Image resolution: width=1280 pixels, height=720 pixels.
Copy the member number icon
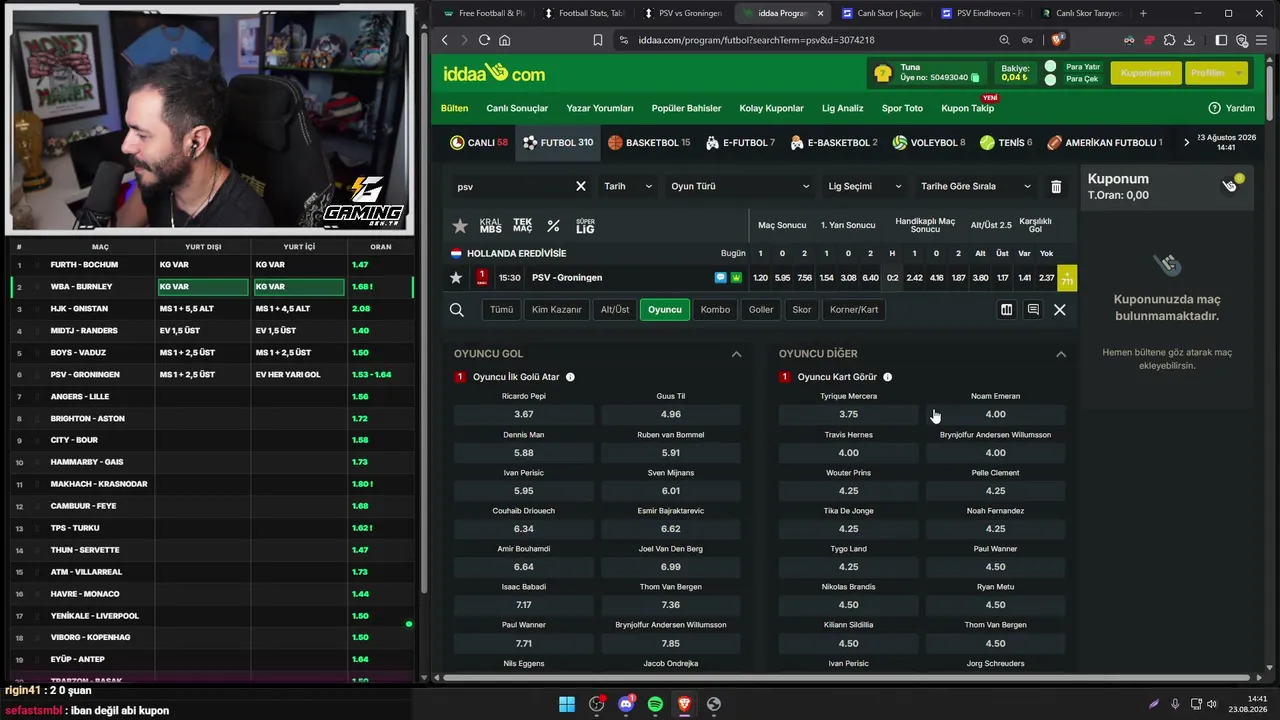[x=975, y=77]
